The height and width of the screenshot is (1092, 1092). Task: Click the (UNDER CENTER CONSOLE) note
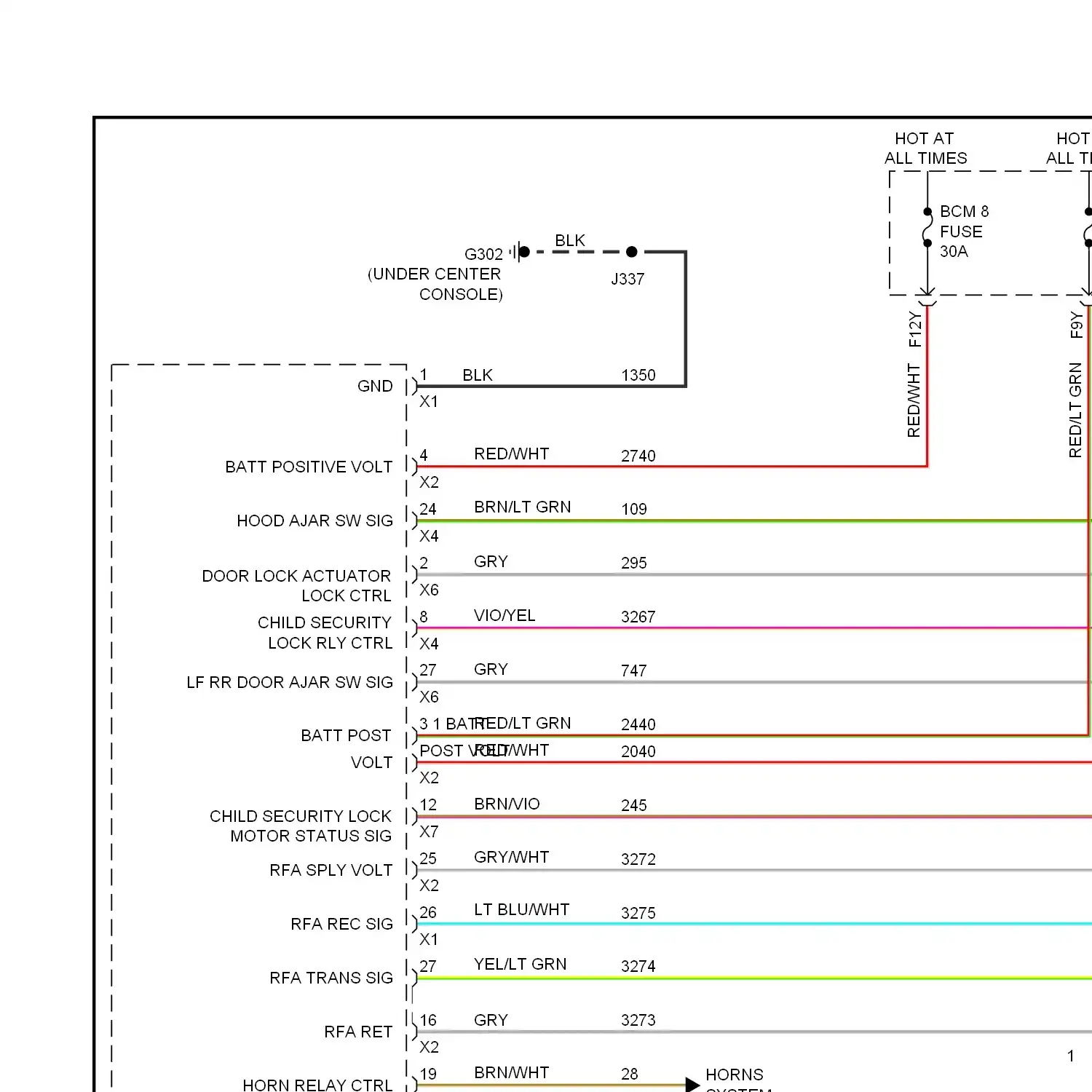435,284
